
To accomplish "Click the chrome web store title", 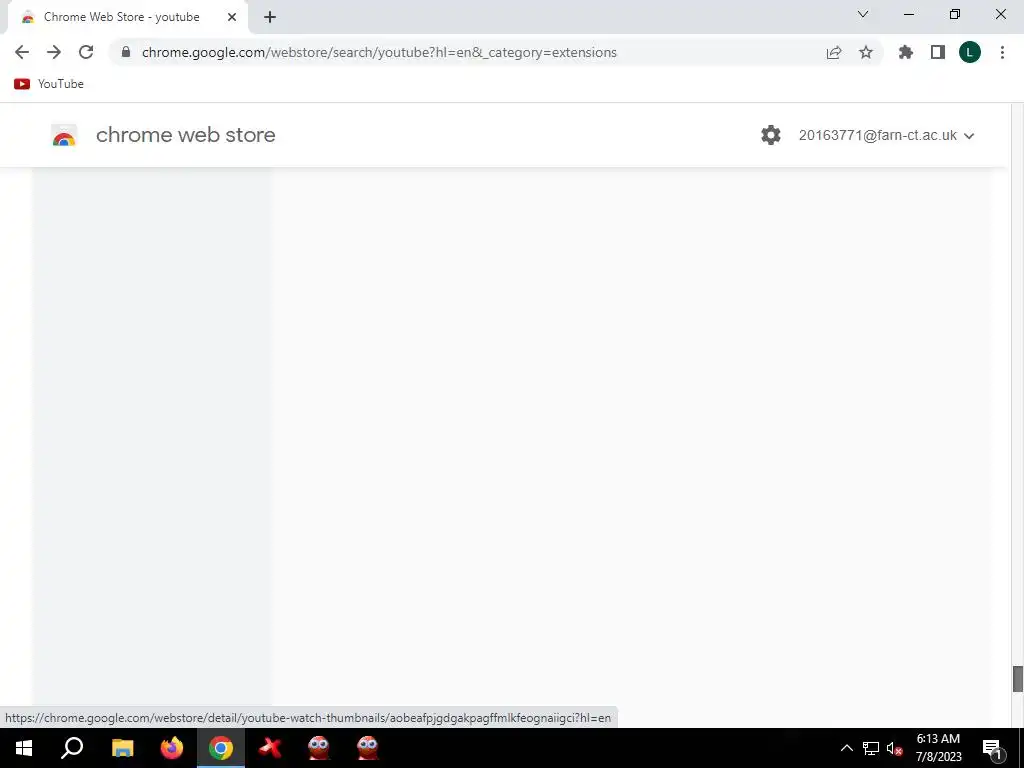I will pyautogui.click(x=185, y=135).
